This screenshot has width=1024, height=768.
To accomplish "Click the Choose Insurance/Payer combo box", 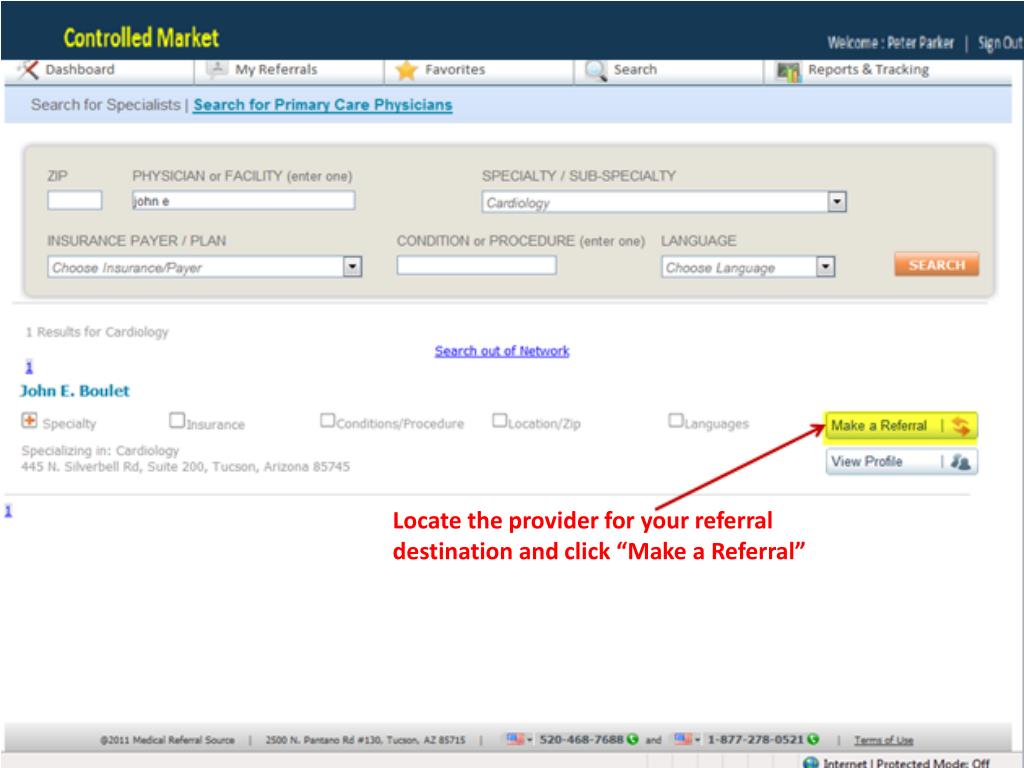I will click(x=204, y=267).
